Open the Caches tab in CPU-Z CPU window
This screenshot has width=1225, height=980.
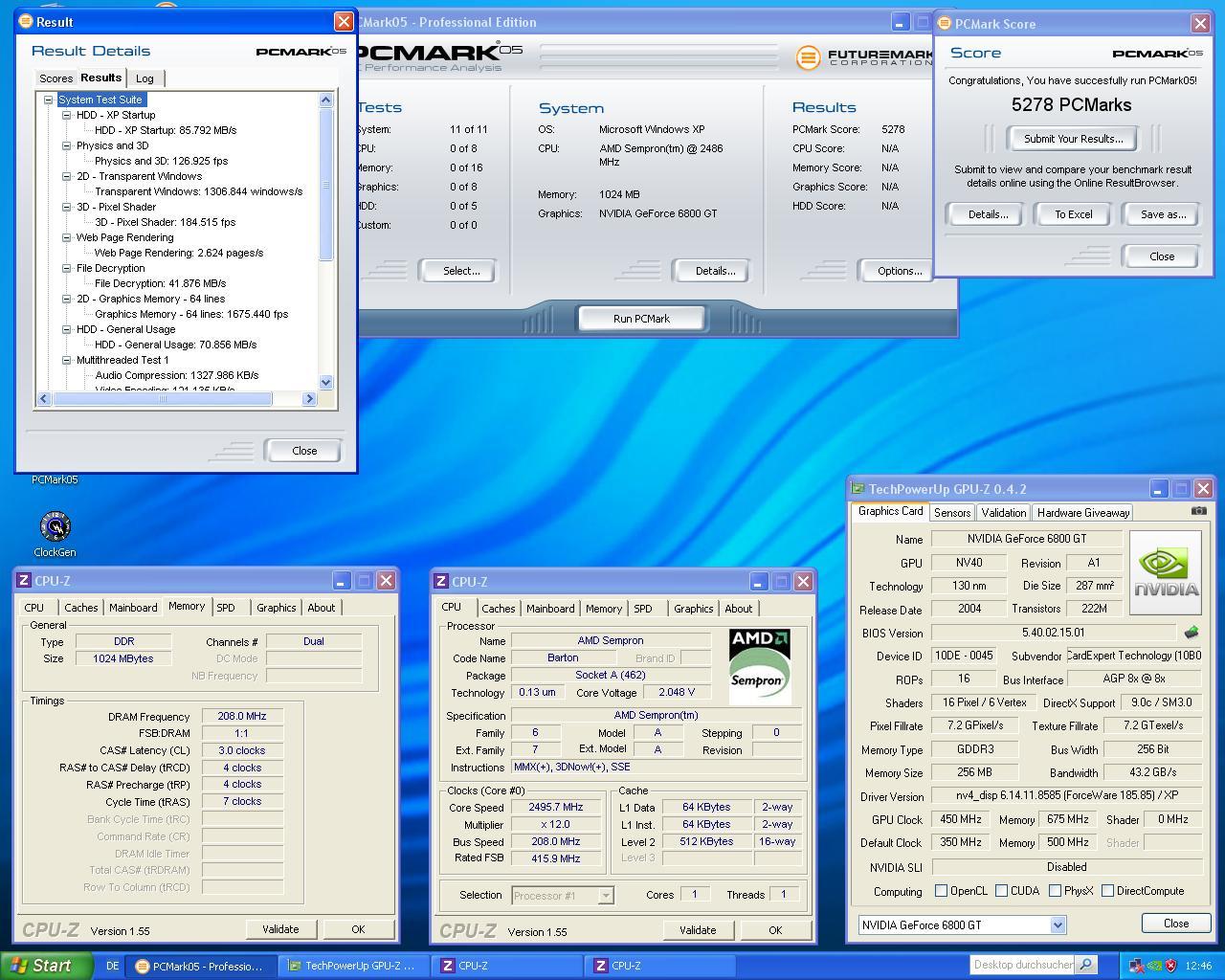498,609
